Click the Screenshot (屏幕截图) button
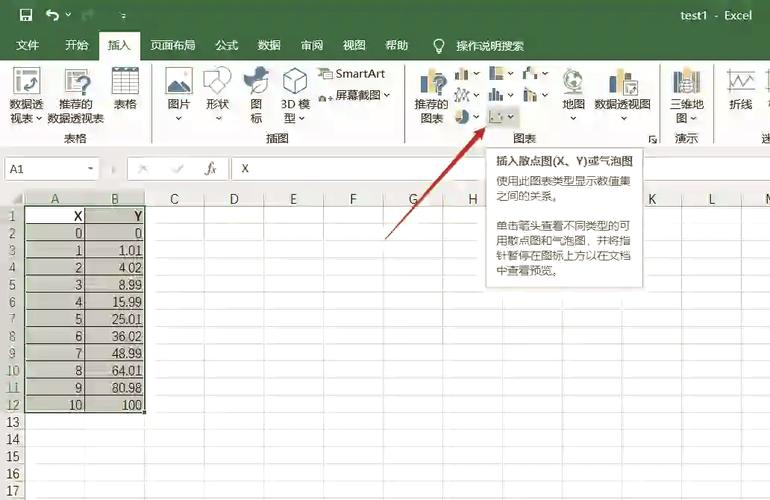Image resolution: width=770 pixels, height=500 pixels. (x=355, y=96)
